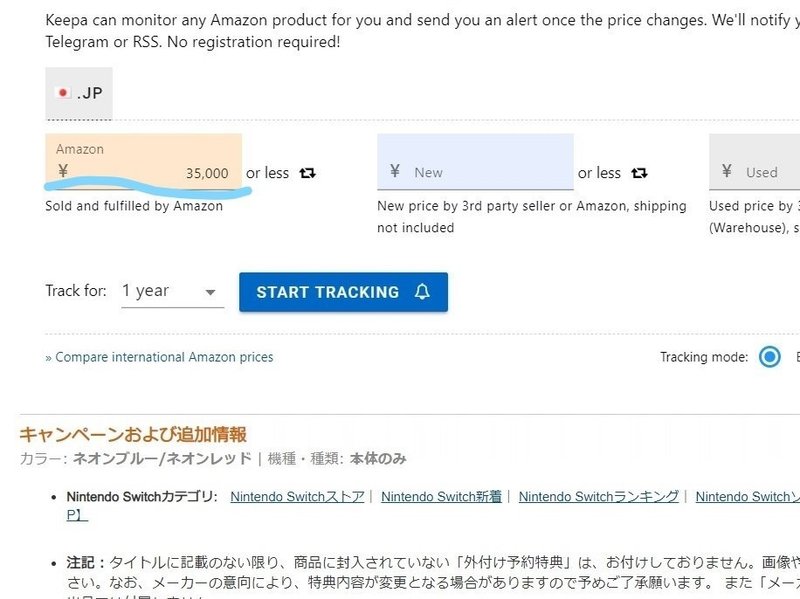800x599 pixels.
Task: Click the yen symbol in Used price field
Action: click(x=727, y=171)
